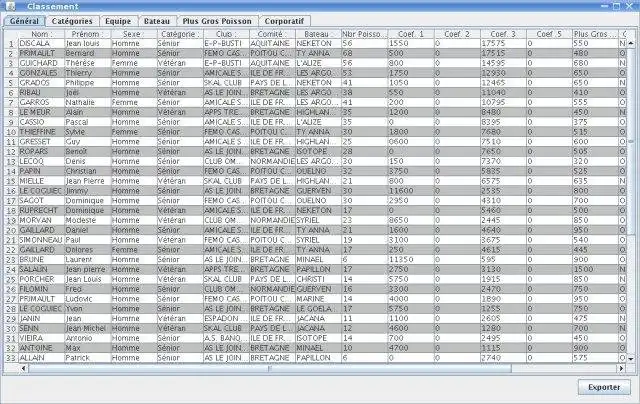
Task: Select the GRADOS name cell
Action: pos(41,82)
